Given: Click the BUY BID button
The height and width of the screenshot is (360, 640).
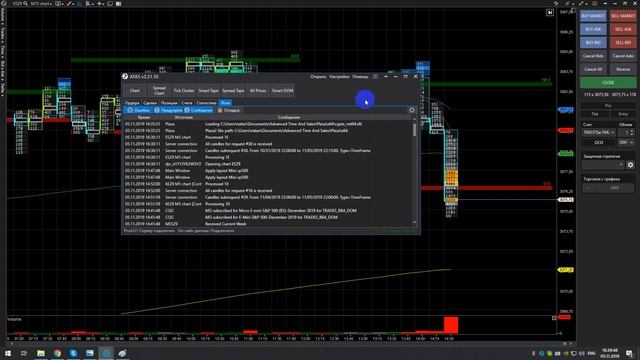Looking at the screenshot, I should [593, 42].
